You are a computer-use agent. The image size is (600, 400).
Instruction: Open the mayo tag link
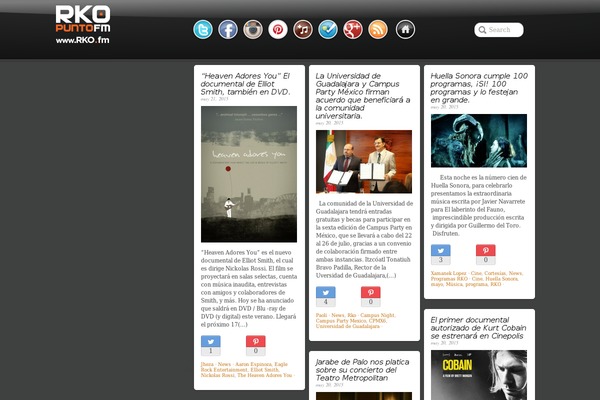(x=437, y=284)
